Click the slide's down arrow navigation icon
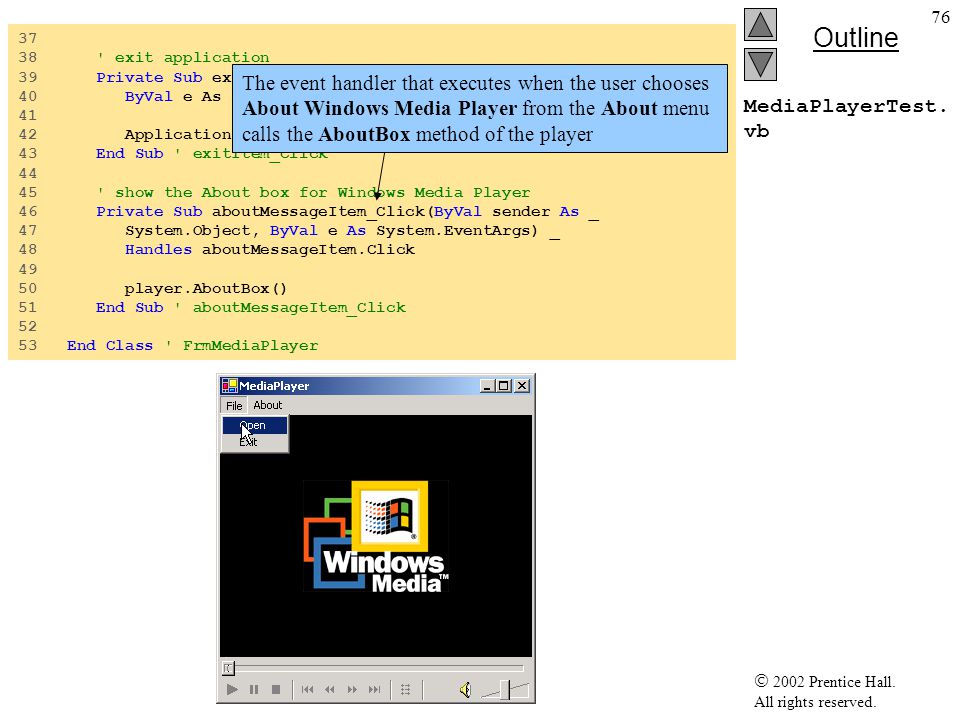Screen dimensions: 960x720 (x=760, y=64)
